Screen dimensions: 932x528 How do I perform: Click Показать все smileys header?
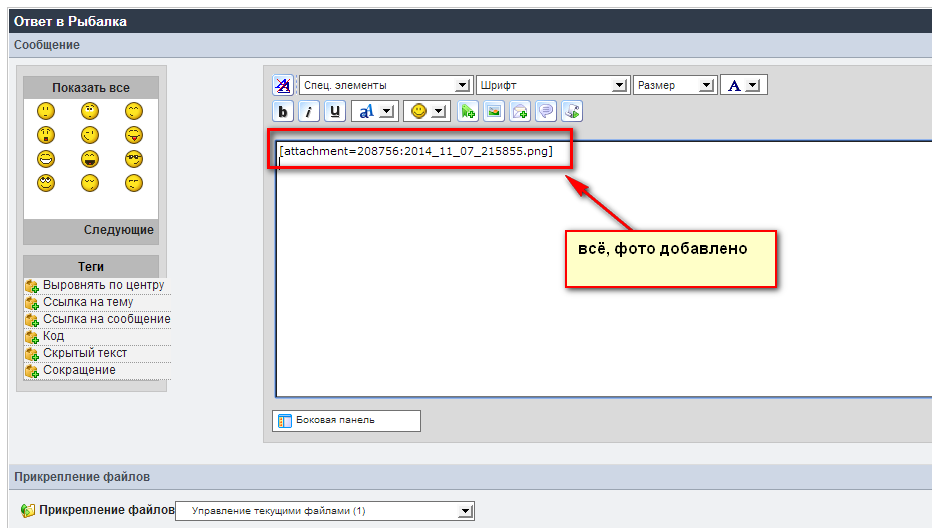[x=91, y=88]
